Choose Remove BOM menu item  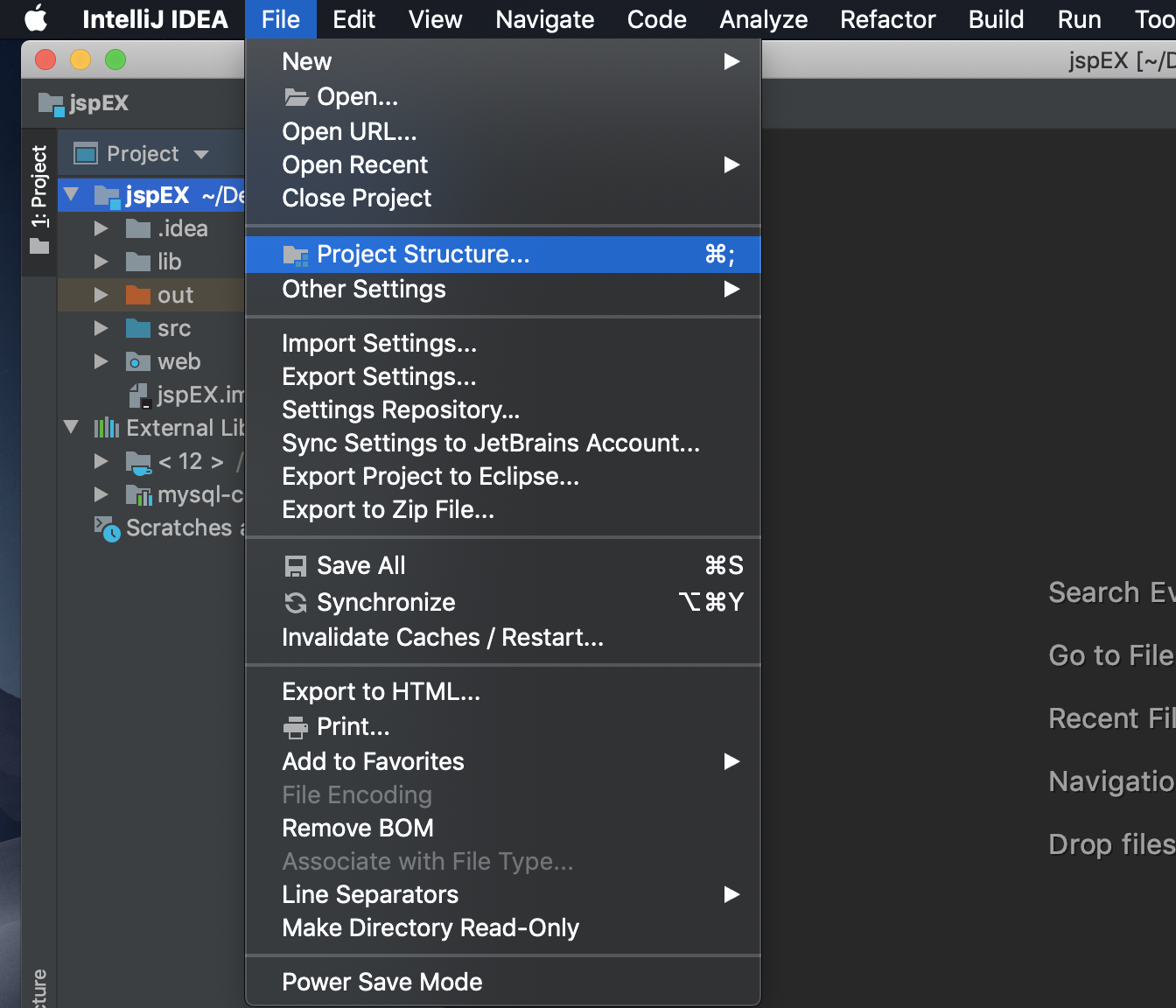click(503, 828)
